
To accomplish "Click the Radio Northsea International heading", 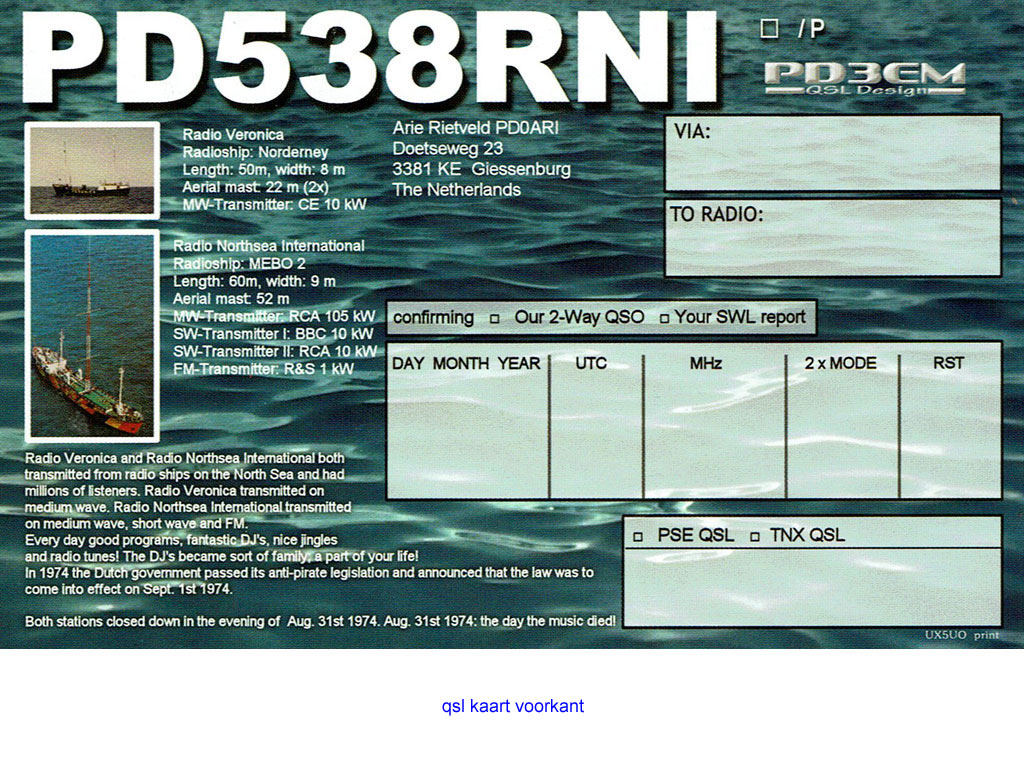I will point(268,246).
